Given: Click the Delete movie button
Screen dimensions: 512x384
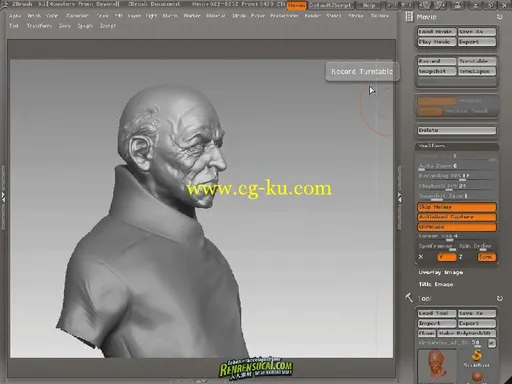Looking at the screenshot, I should [457, 130].
